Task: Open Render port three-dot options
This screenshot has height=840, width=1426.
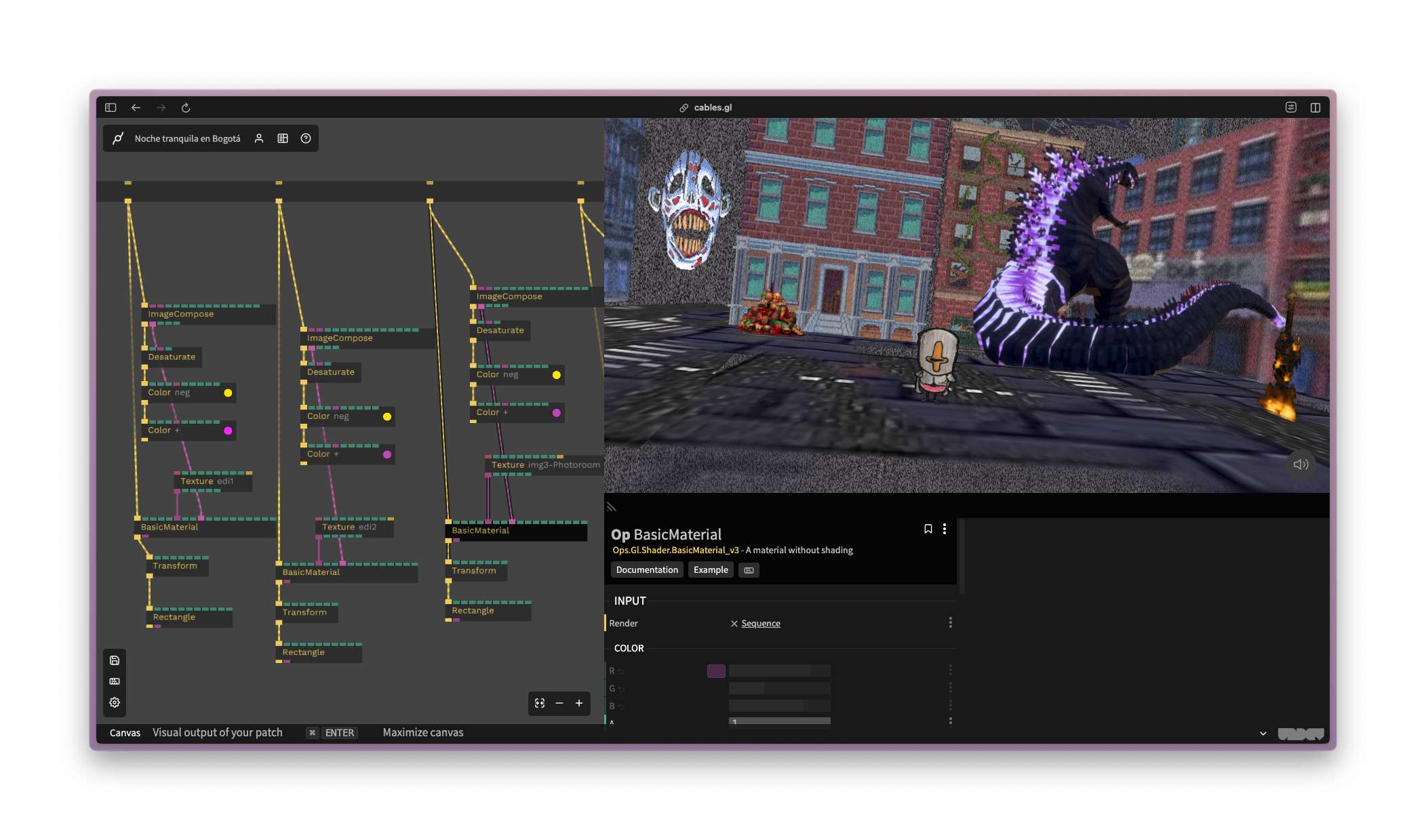Action: tap(950, 622)
